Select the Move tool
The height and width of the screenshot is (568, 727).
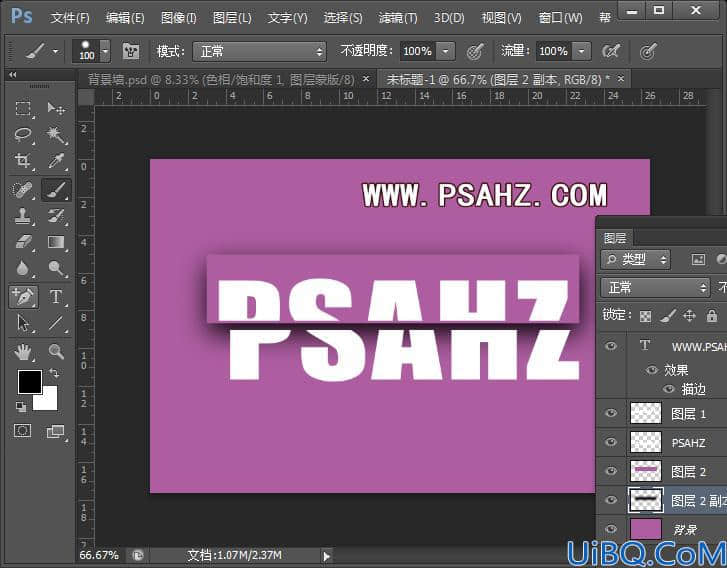56,108
